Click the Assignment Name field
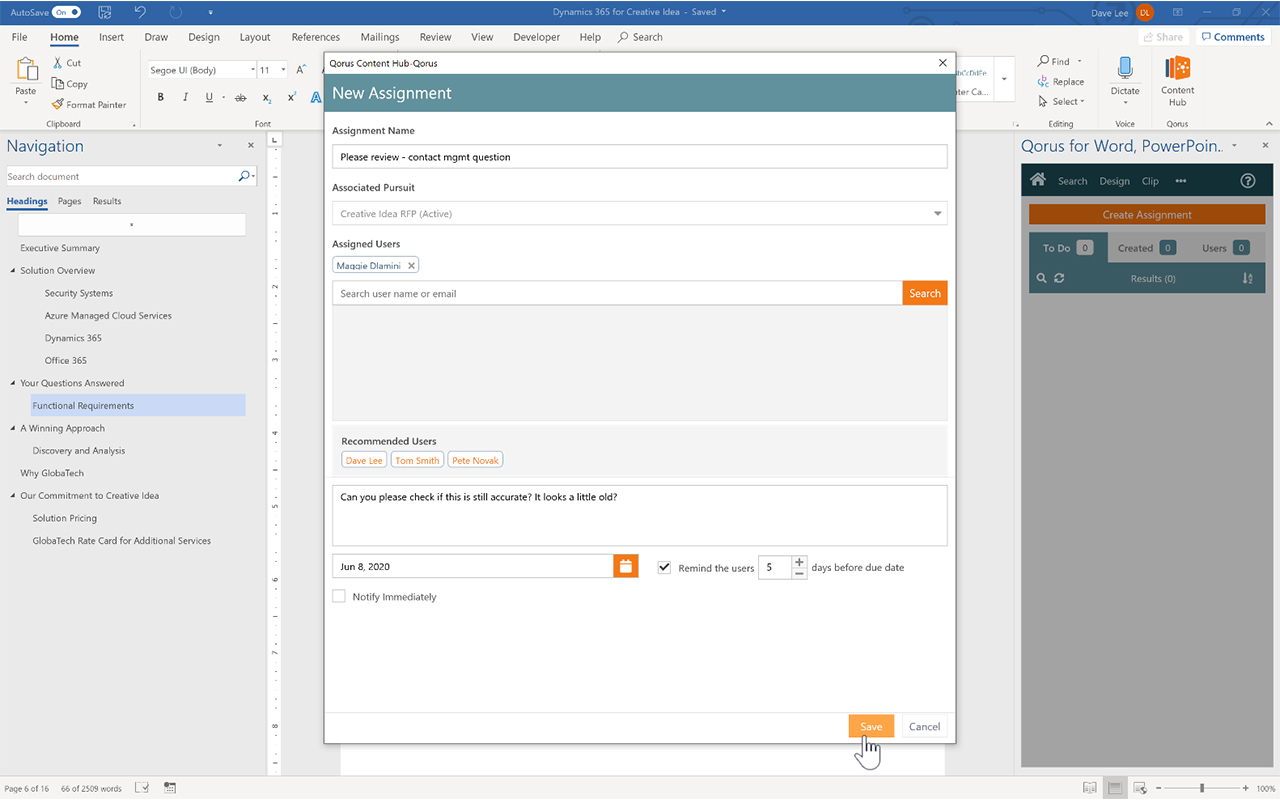The width and height of the screenshot is (1280, 800). (x=639, y=156)
